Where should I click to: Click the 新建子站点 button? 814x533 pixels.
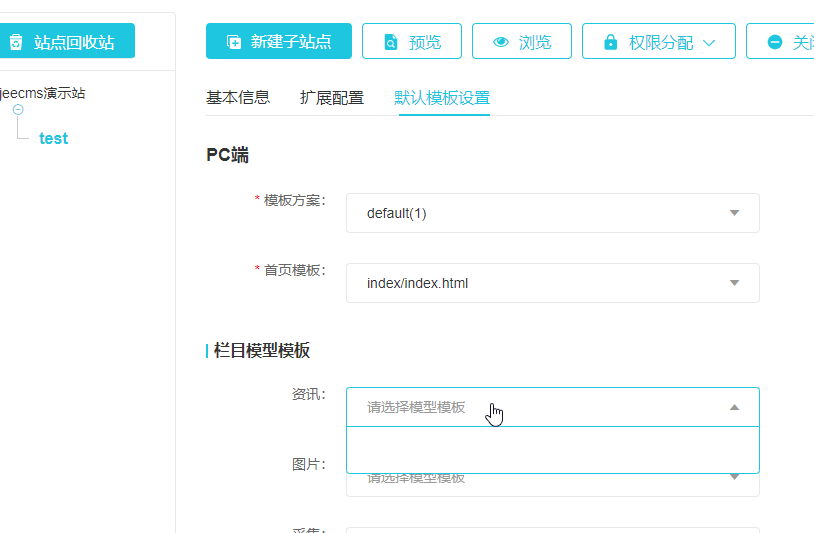tap(279, 42)
